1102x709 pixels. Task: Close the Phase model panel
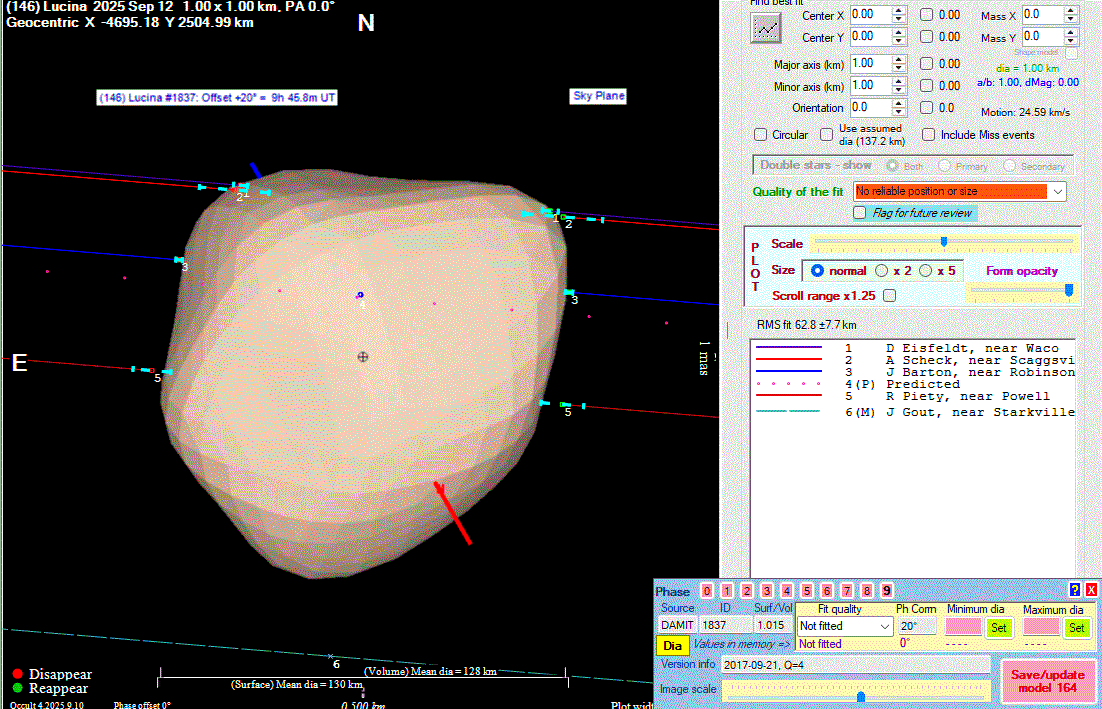coord(1091,590)
